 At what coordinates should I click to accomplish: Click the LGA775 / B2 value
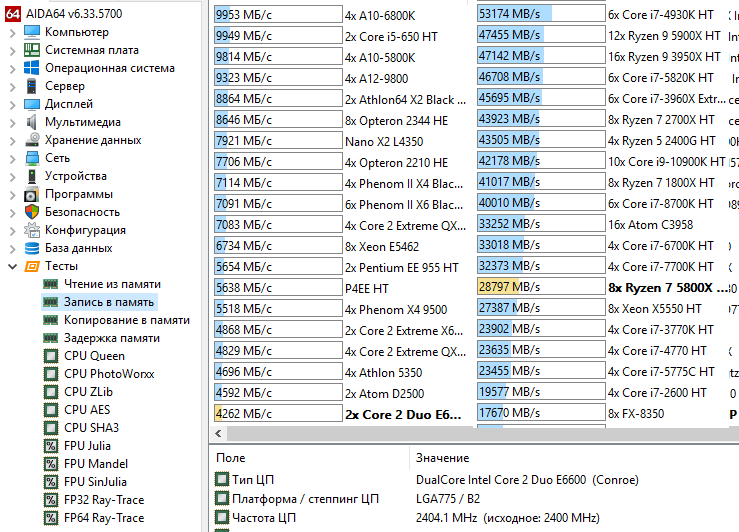tap(447, 499)
